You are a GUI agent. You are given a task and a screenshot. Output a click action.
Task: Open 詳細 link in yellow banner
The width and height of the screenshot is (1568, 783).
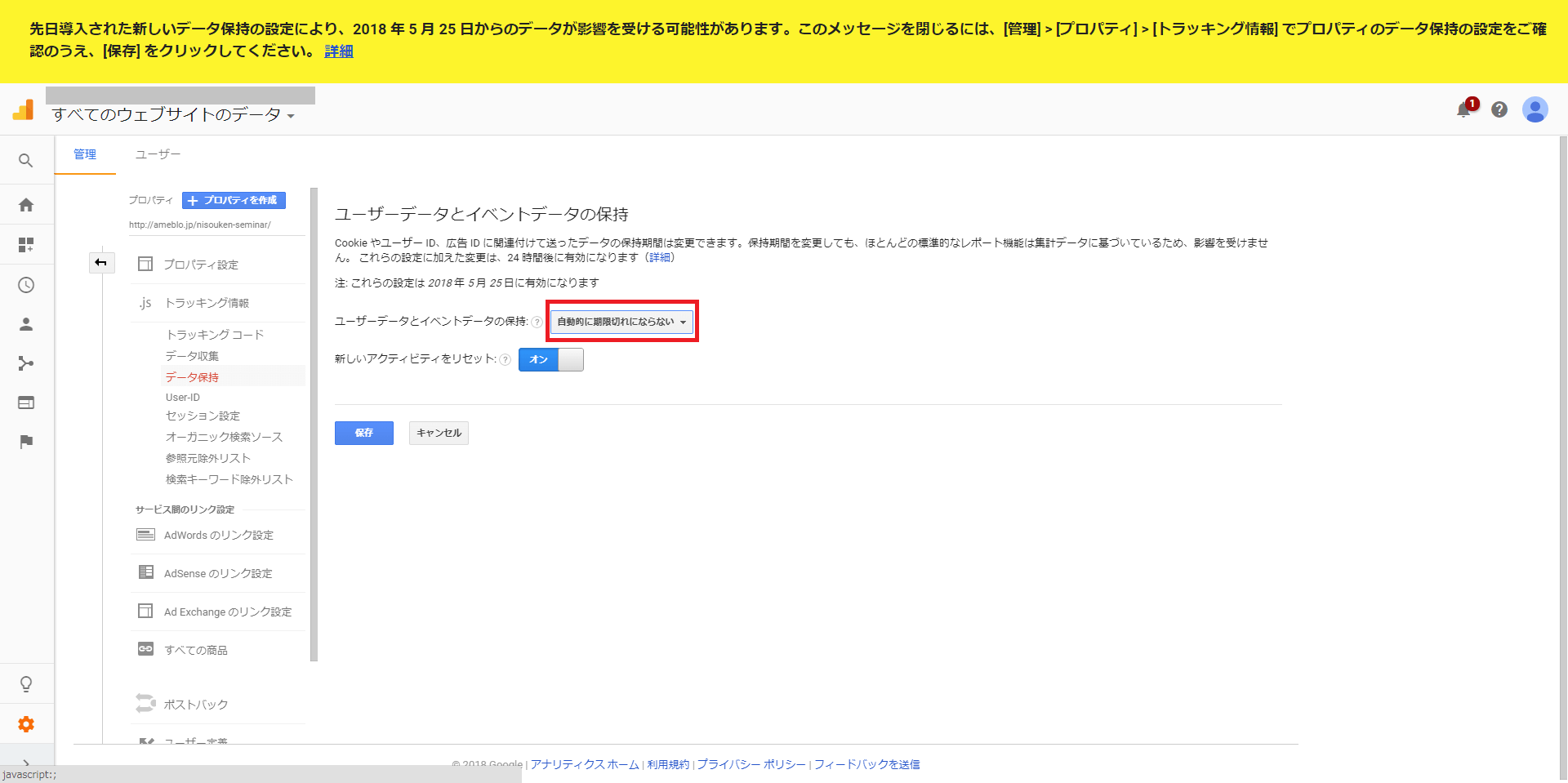coord(339,51)
